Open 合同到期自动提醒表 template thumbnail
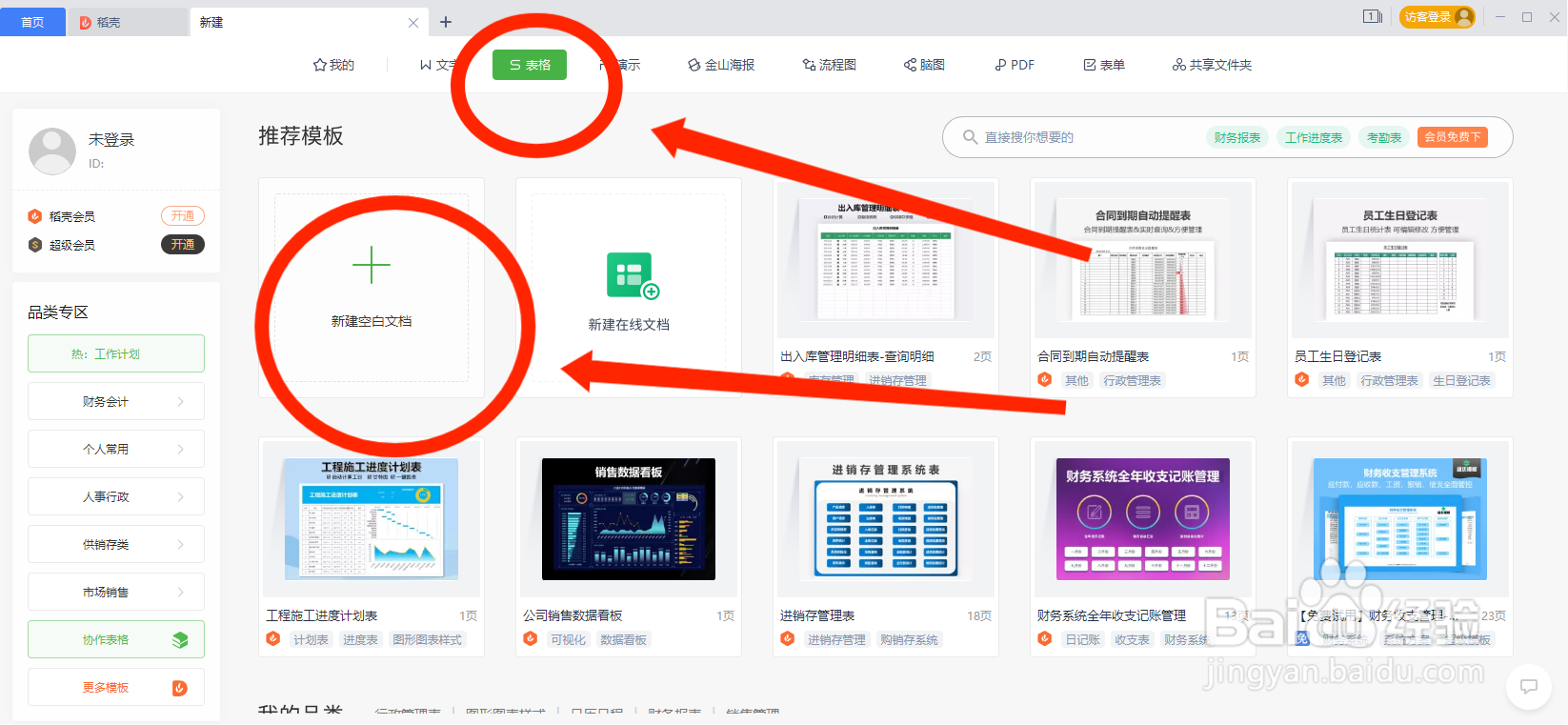This screenshot has height=725, width=1568. (x=1143, y=261)
